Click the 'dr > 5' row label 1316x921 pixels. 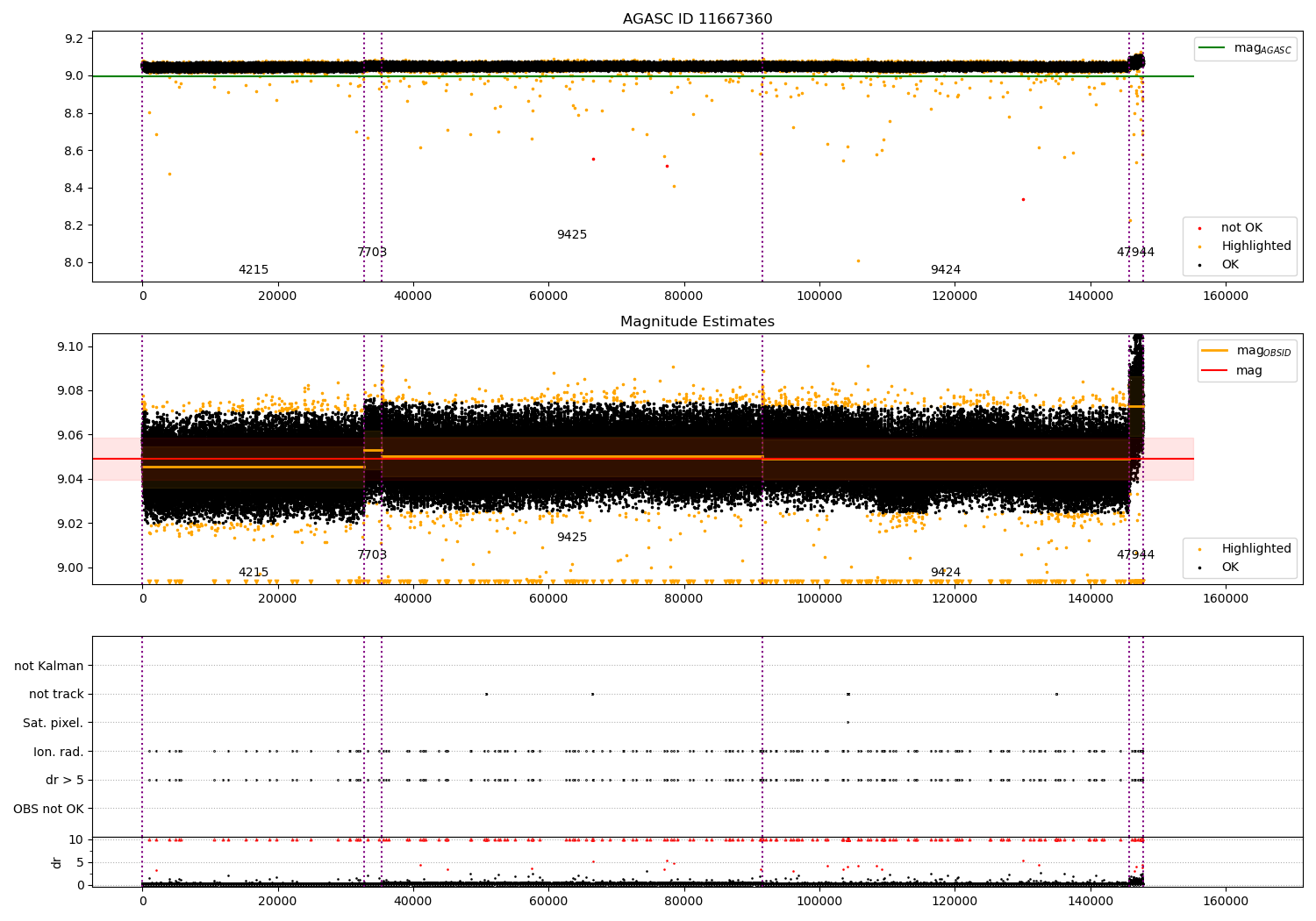point(65,780)
